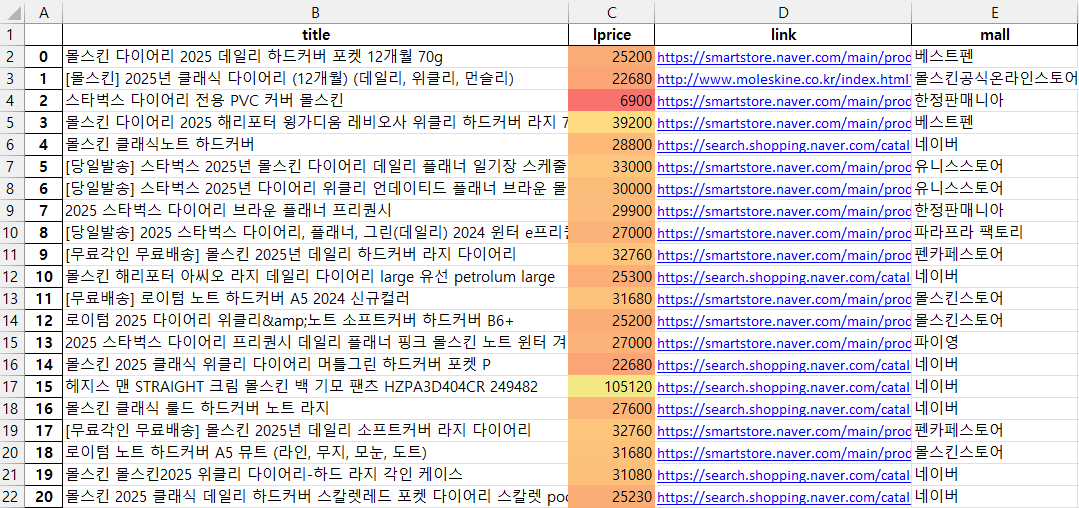Click index cell 15 in column A
The width and height of the screenshot is (1079, 508).
pos(44,387)
